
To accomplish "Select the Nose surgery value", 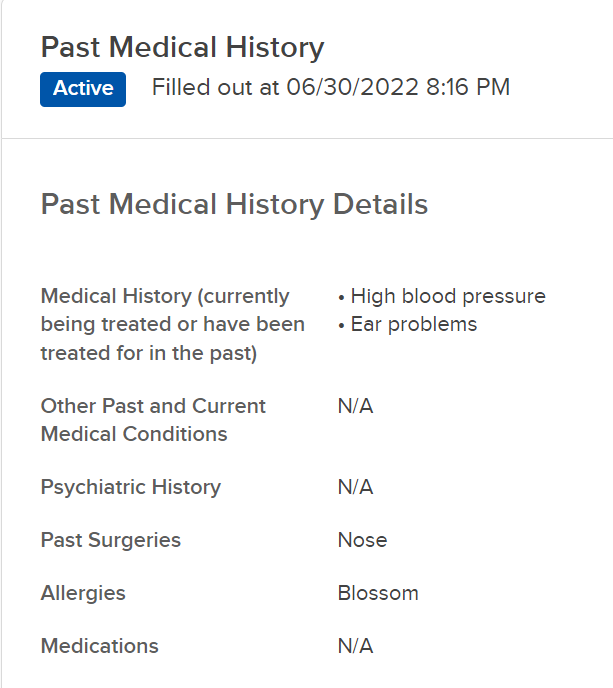I will 362,540.
